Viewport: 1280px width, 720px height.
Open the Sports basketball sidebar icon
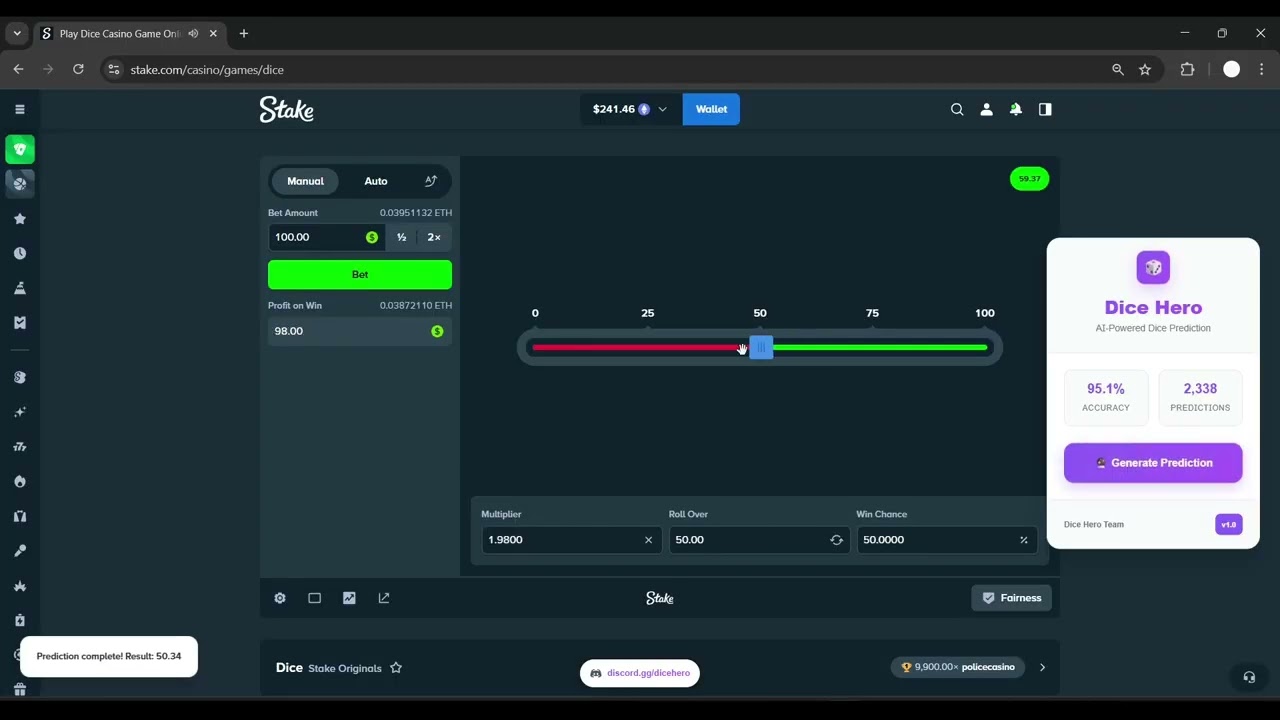point(20,183)
